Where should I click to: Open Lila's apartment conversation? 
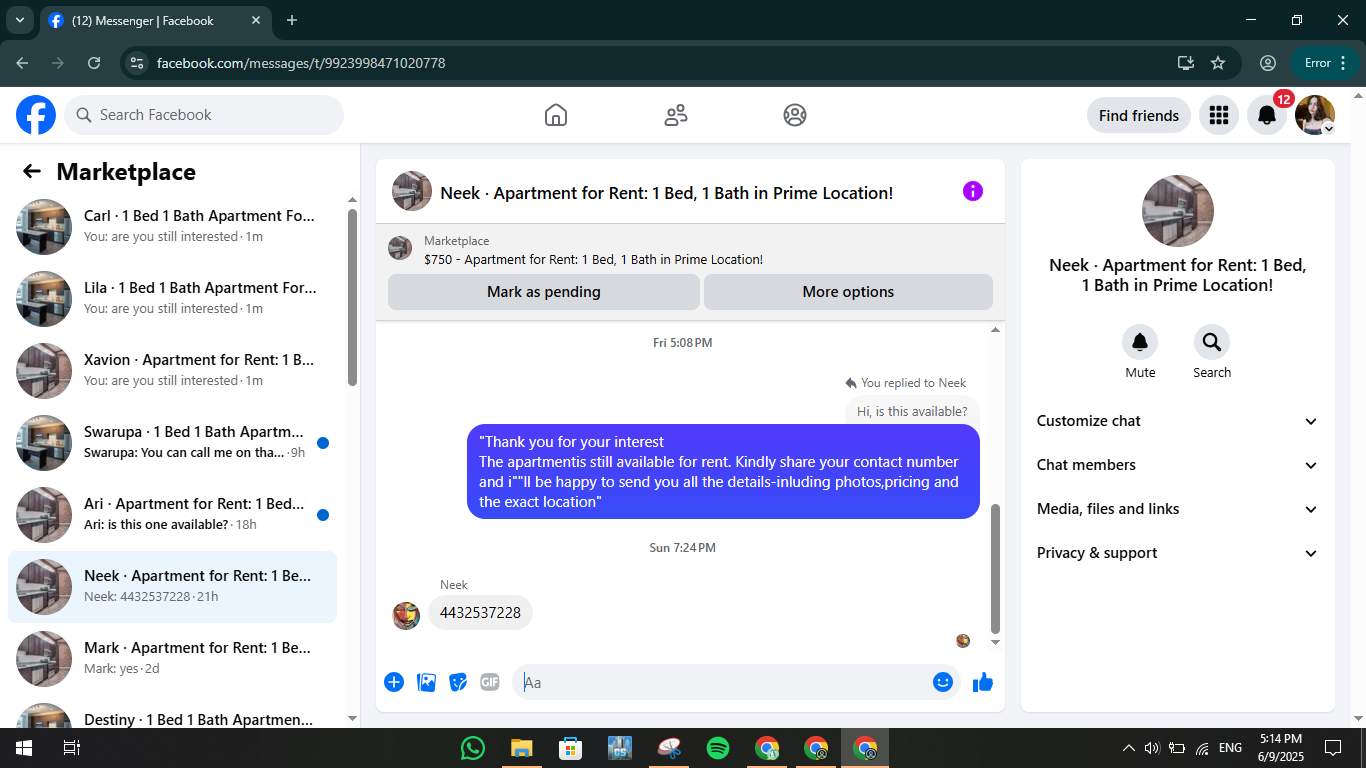pyautogui.click(x=172, y=298)
